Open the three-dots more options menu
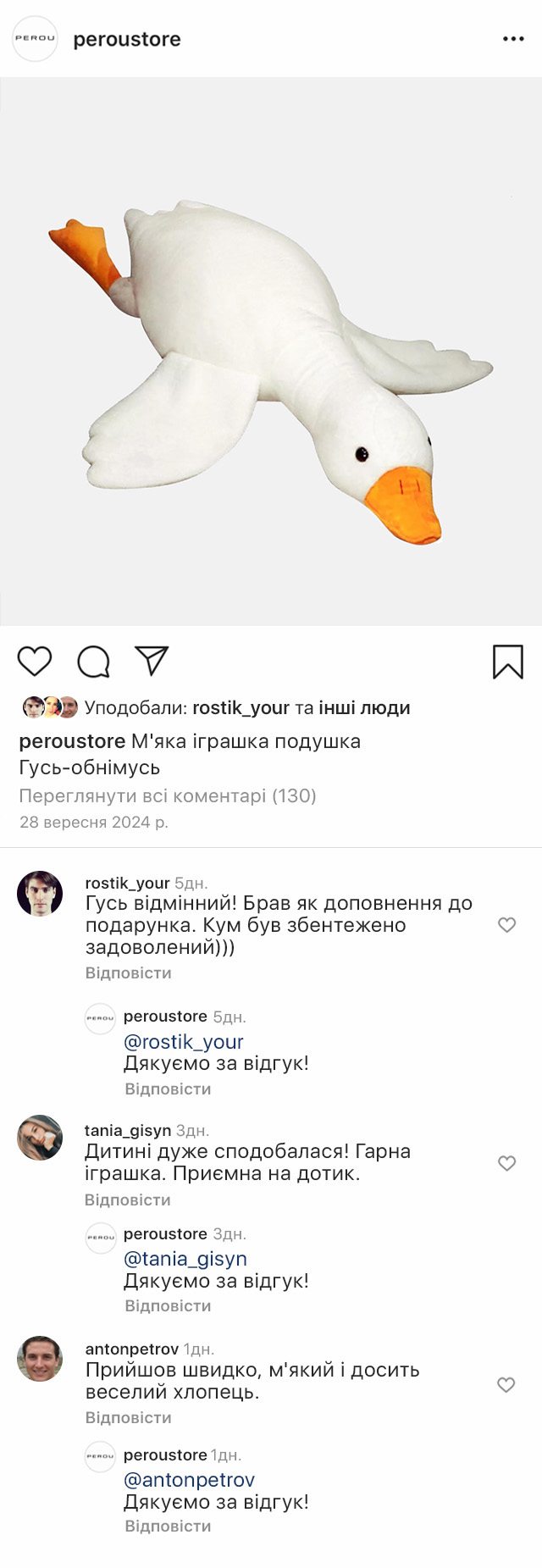Image resolution: width=542 pixels, height=1568 pixels. pos(513,39)
